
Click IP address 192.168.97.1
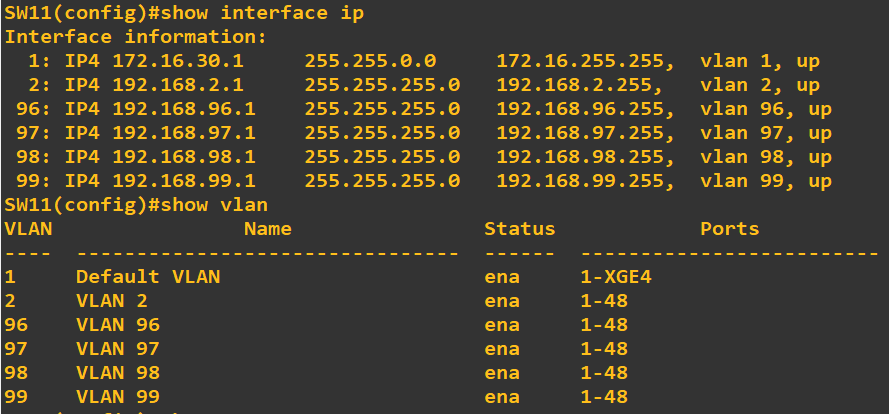coord(184,133)
